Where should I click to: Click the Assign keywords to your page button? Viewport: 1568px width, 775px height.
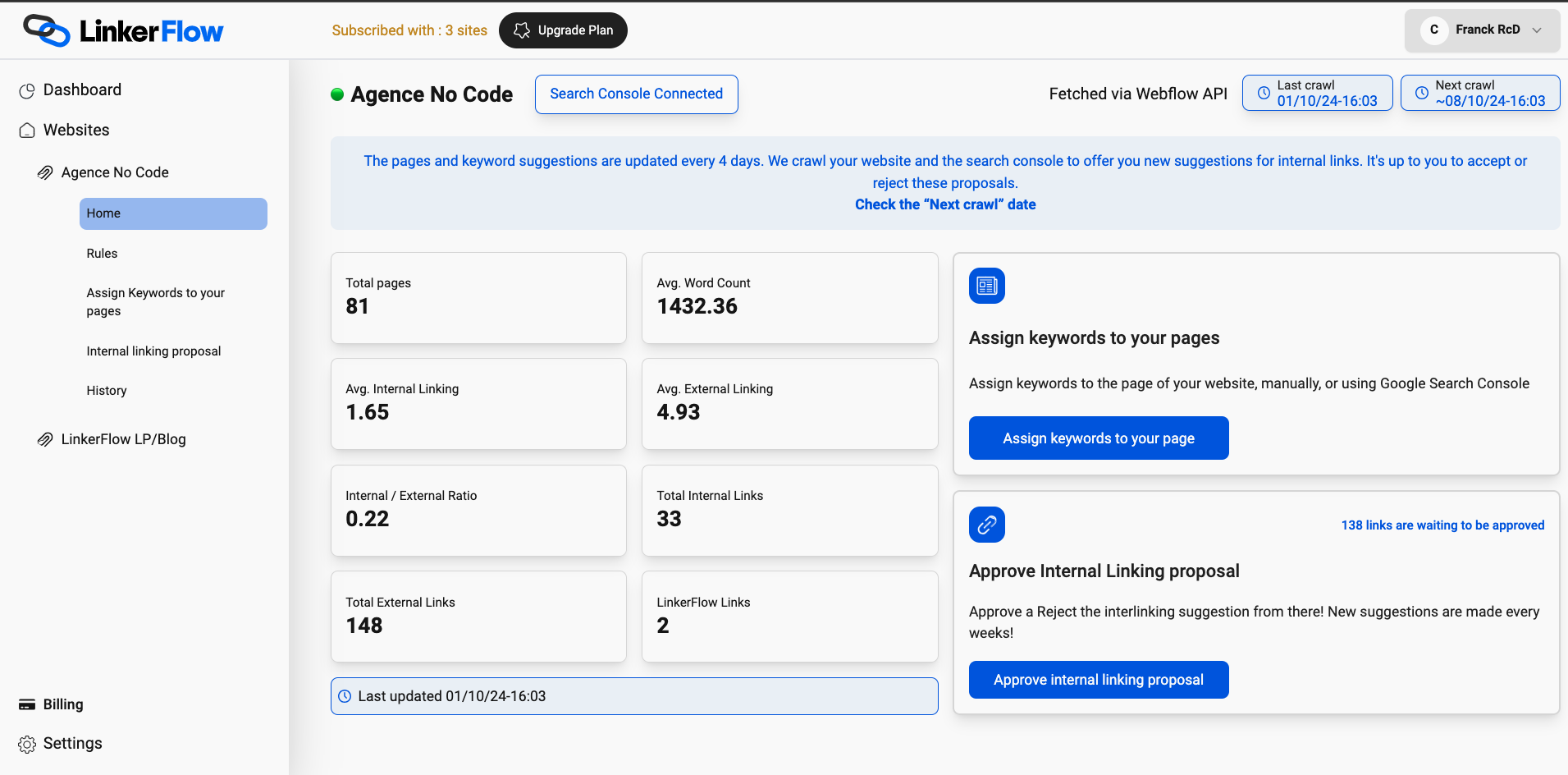coord(1099,438)
